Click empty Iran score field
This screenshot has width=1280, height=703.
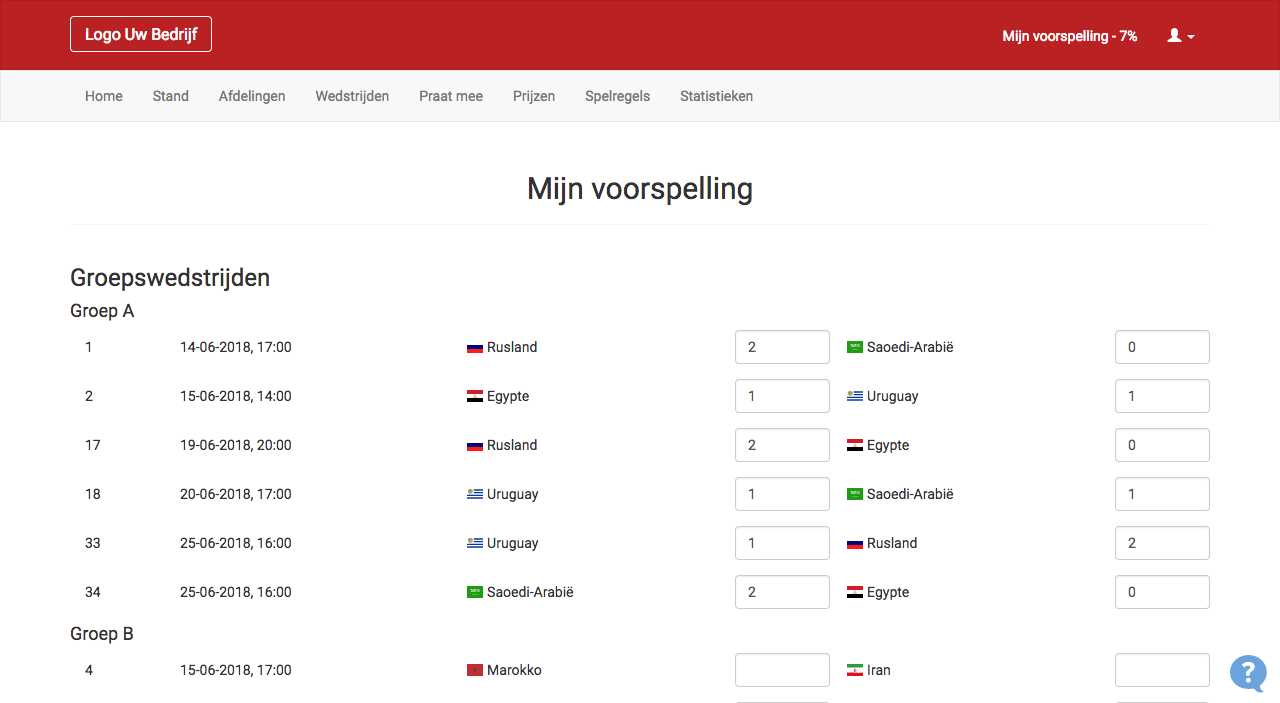(x=1162, y=670)
